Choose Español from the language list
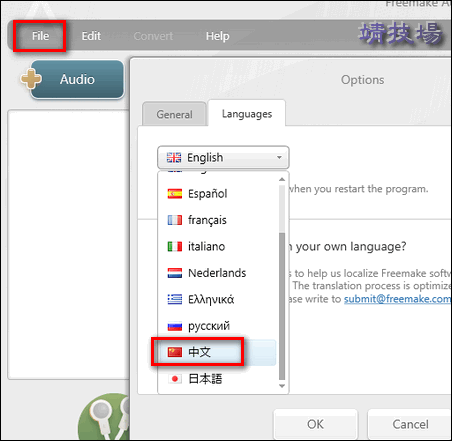Viewport: 452px width, 441px height. (217, 194)
